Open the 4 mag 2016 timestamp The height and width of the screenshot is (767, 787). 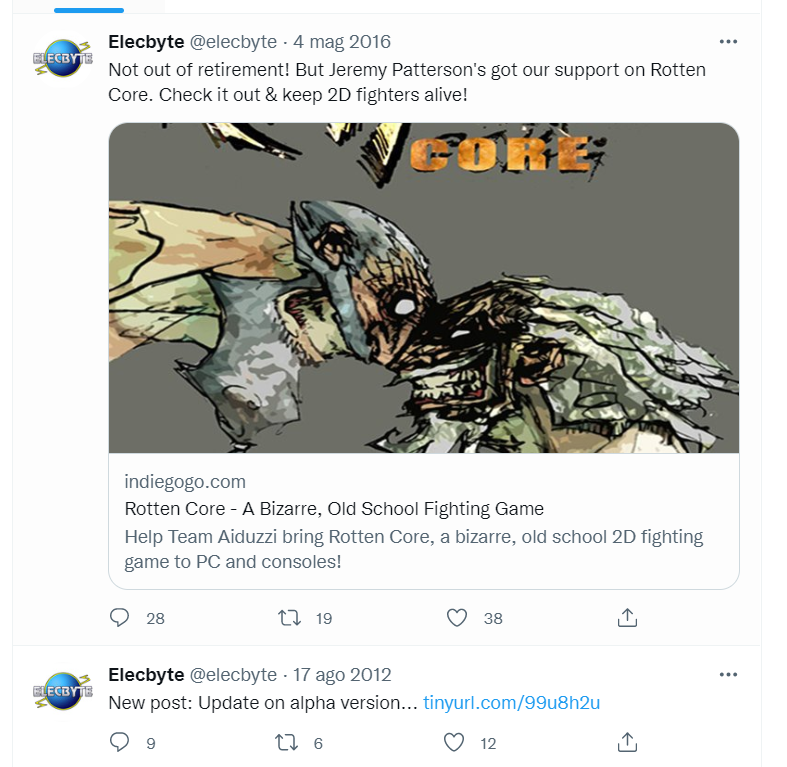point(342,42)
